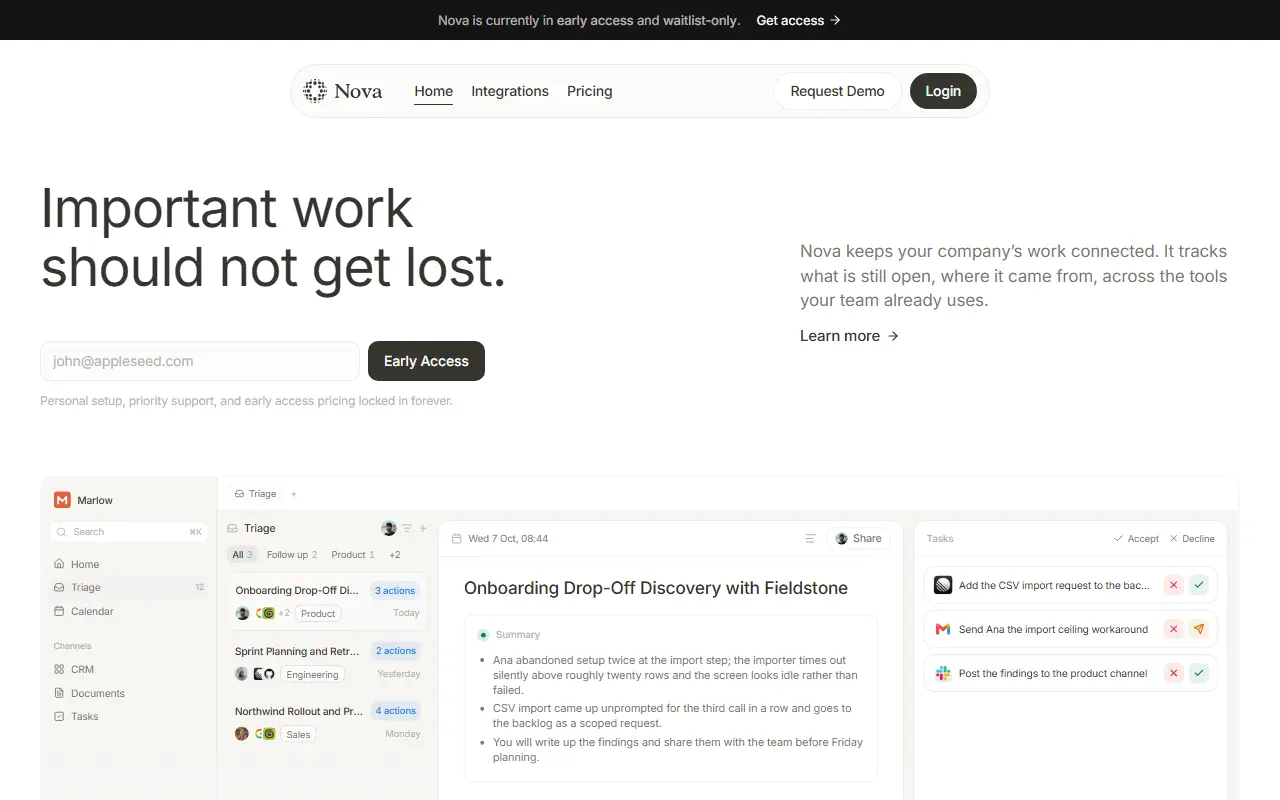Open the 4 actions badge
The image size is (1280, 800).
(x=396, y=711)
